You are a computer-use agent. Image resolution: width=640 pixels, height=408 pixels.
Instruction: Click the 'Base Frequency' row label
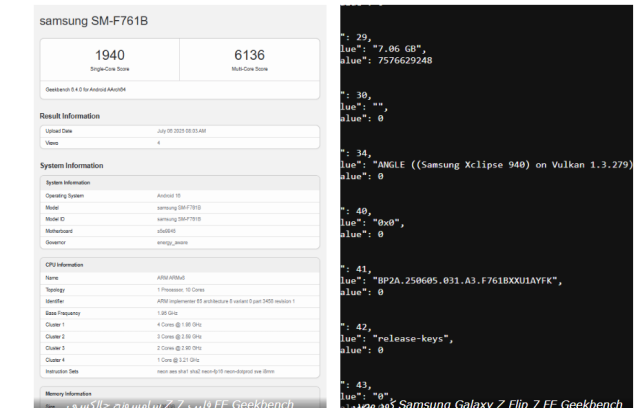tap(63, 313)
